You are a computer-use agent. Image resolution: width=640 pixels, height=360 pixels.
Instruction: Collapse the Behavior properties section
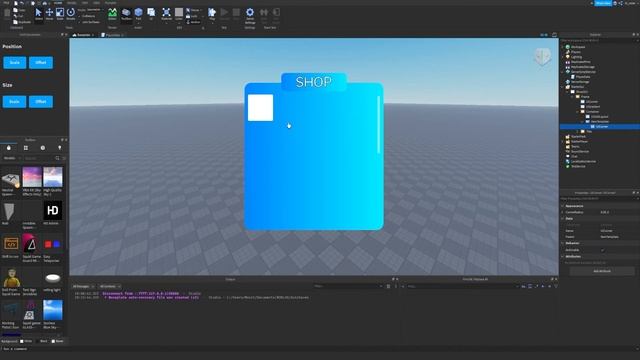(x=562, y=243)
